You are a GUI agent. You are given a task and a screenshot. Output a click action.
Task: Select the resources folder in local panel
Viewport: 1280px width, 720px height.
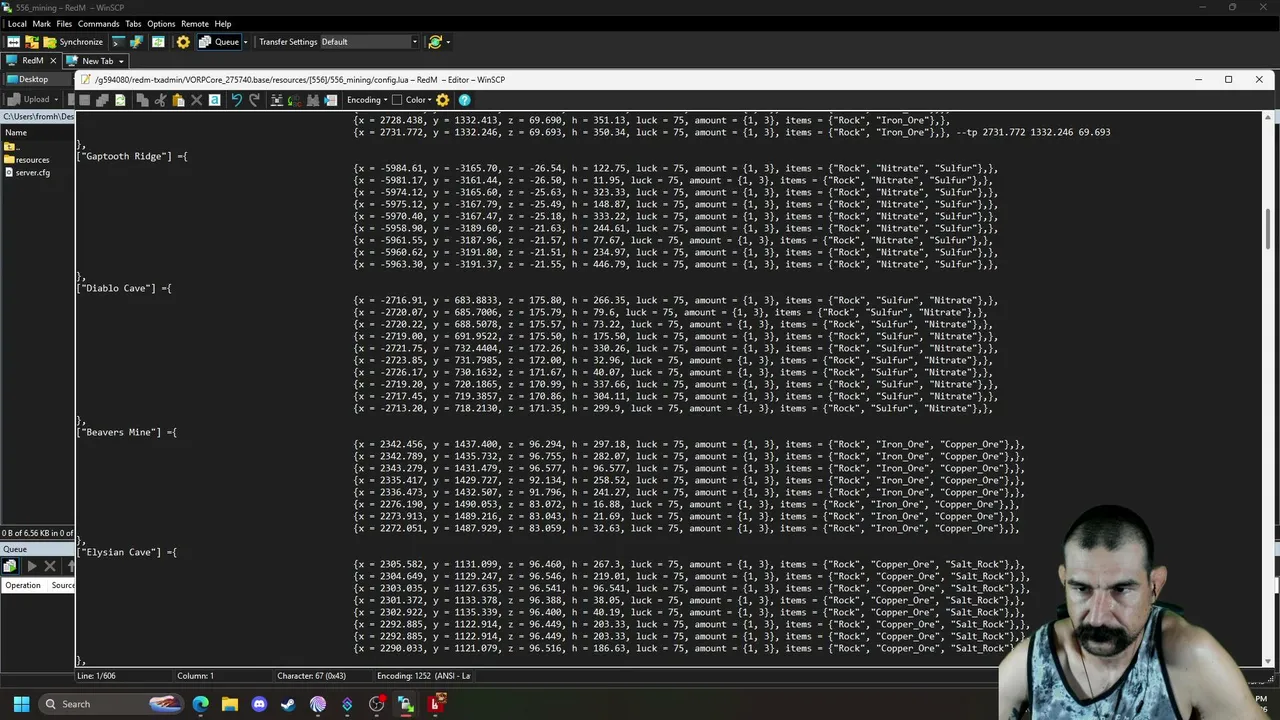(x=27, y=160)
